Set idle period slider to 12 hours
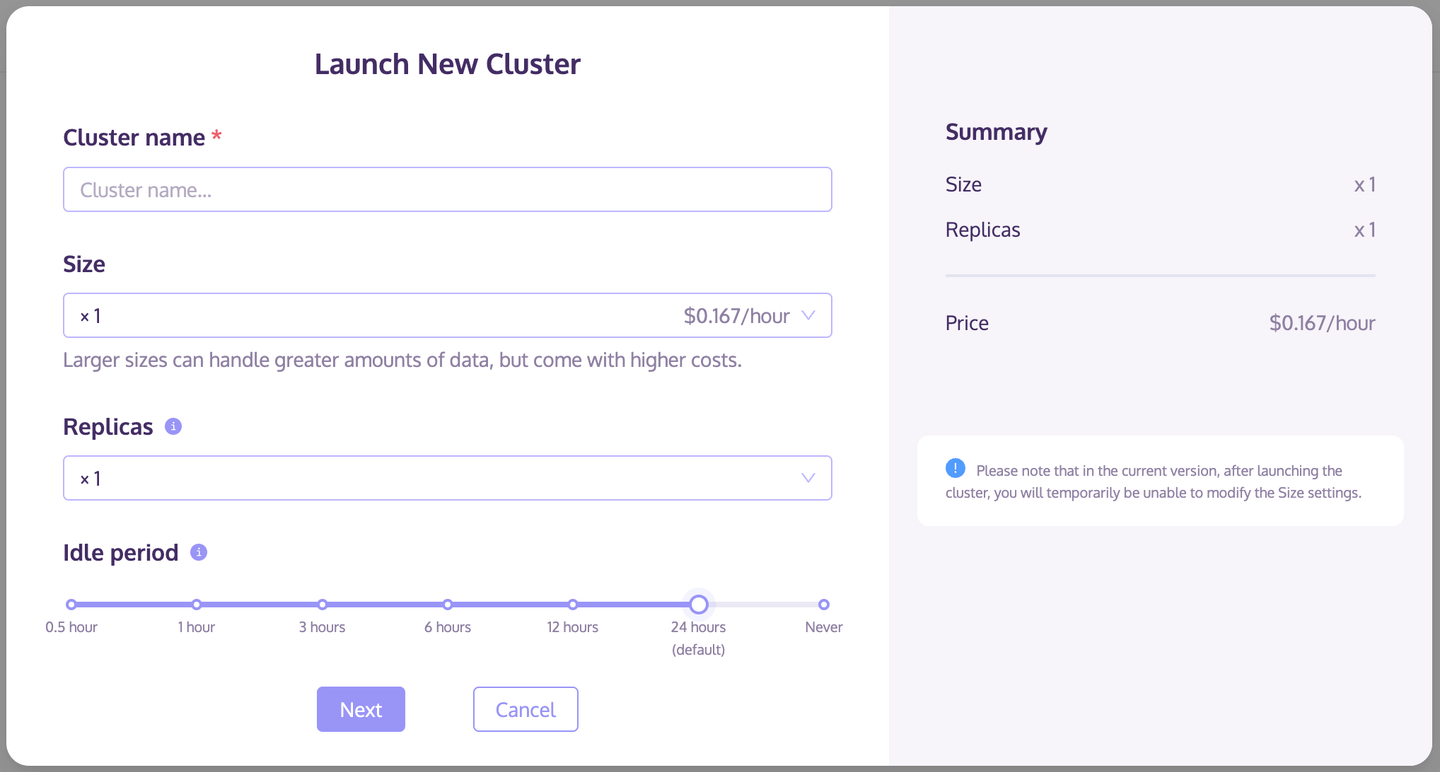This screenshot has height=772, width=1440. [573, 604]
